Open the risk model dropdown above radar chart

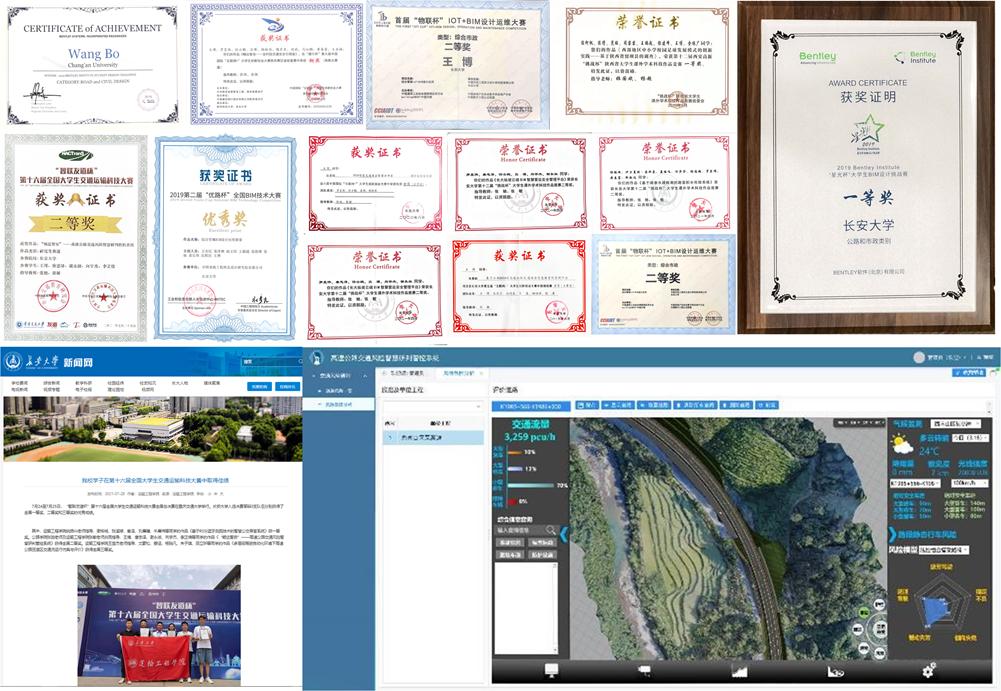(x=944, y=550)
